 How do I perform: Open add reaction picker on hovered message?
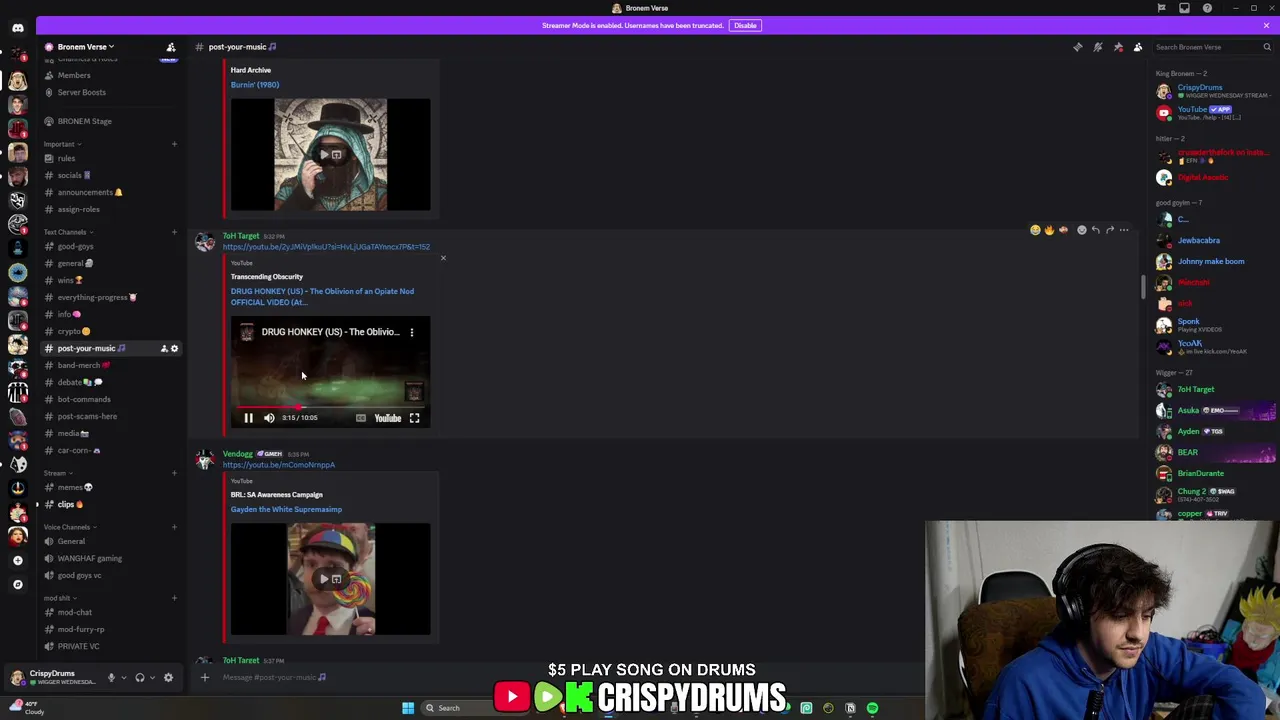tap(1081, 230)
